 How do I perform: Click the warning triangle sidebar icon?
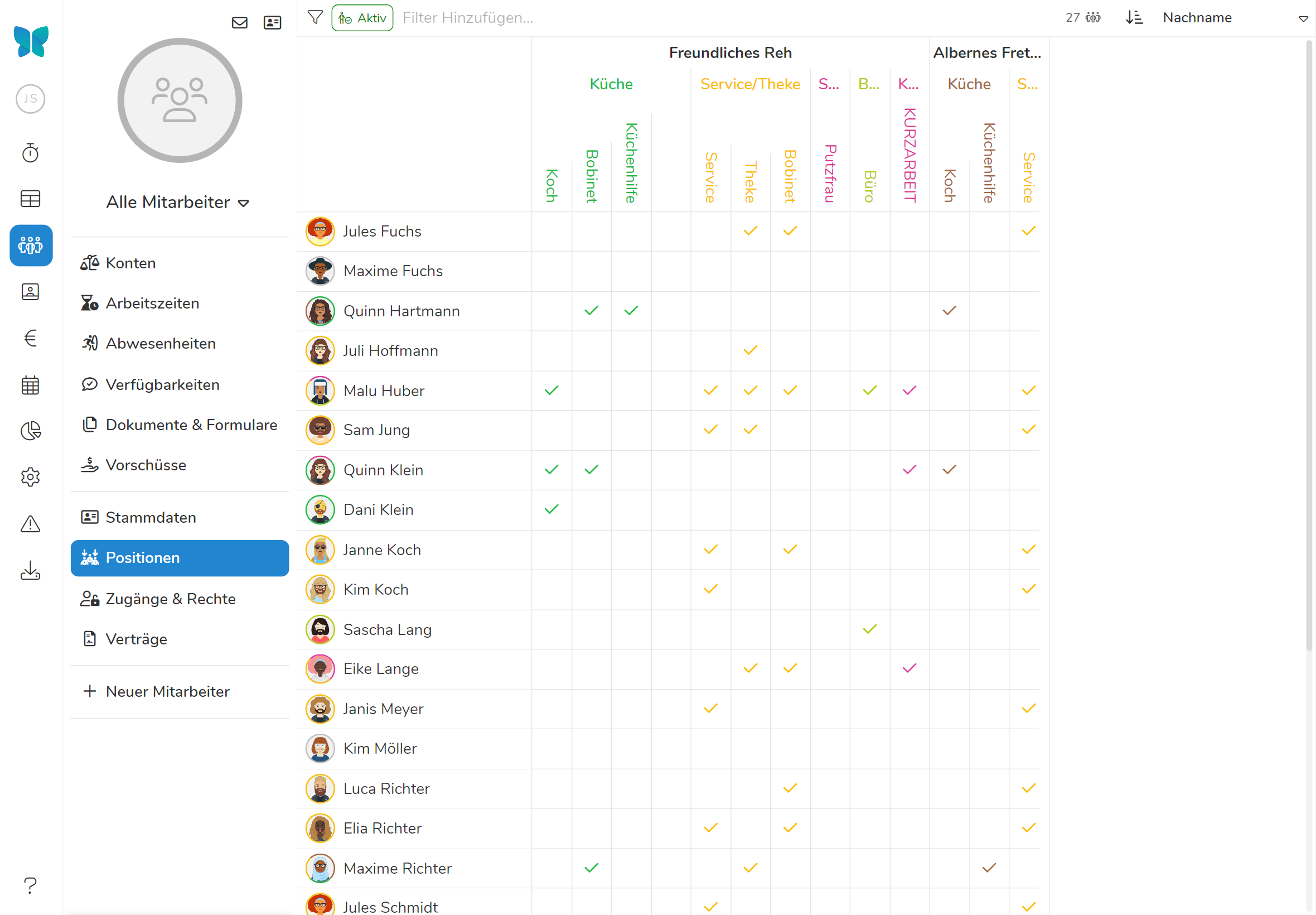click(30, 523)
